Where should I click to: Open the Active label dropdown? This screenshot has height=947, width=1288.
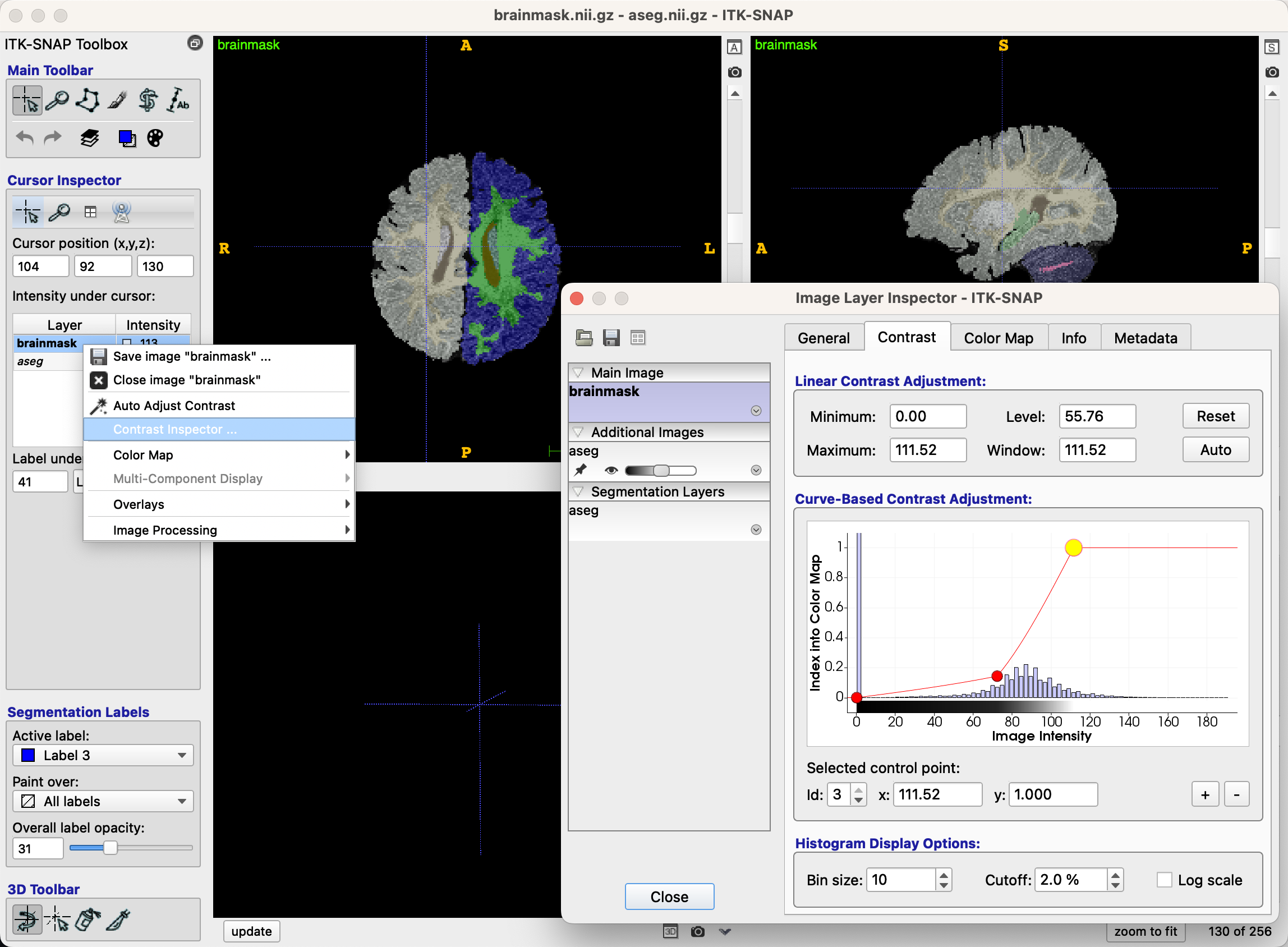pos(103,755)
